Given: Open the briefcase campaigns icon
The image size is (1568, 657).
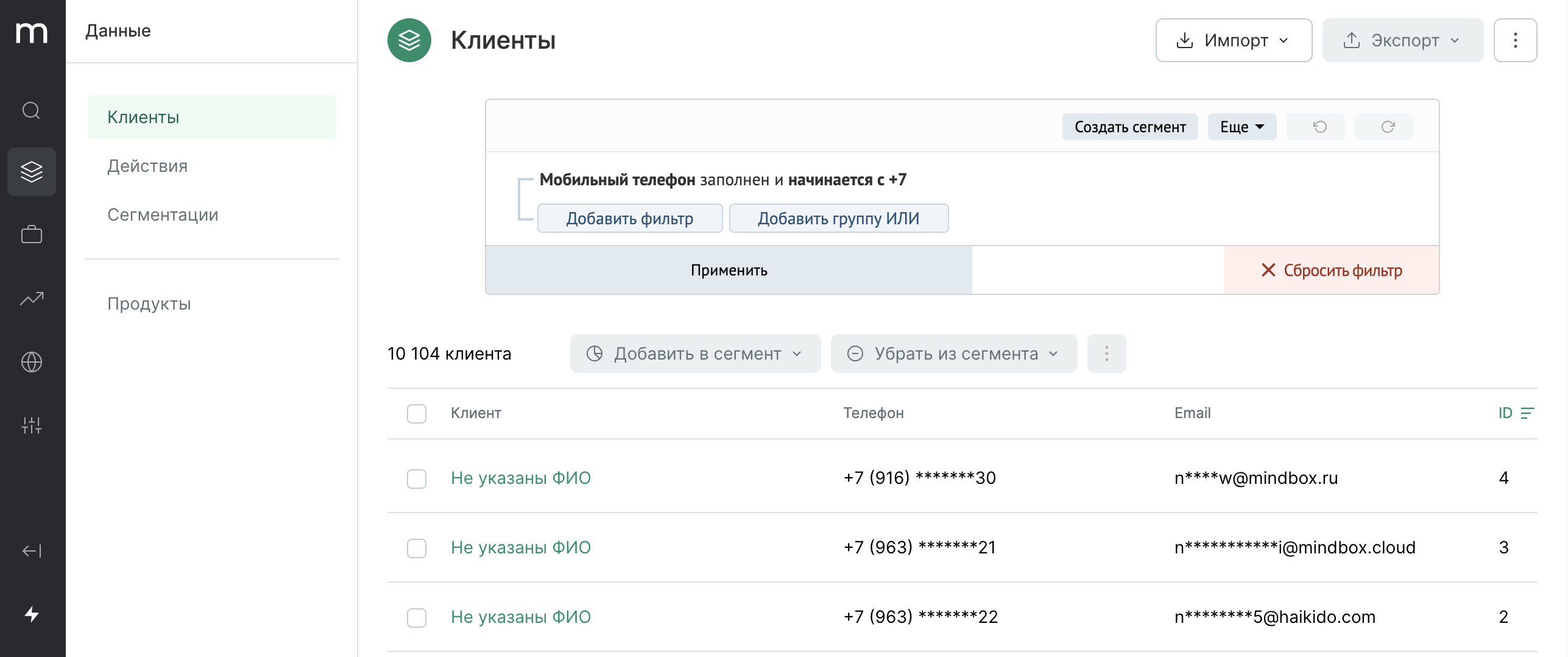Looking at the screenshot, I should 32,235.
